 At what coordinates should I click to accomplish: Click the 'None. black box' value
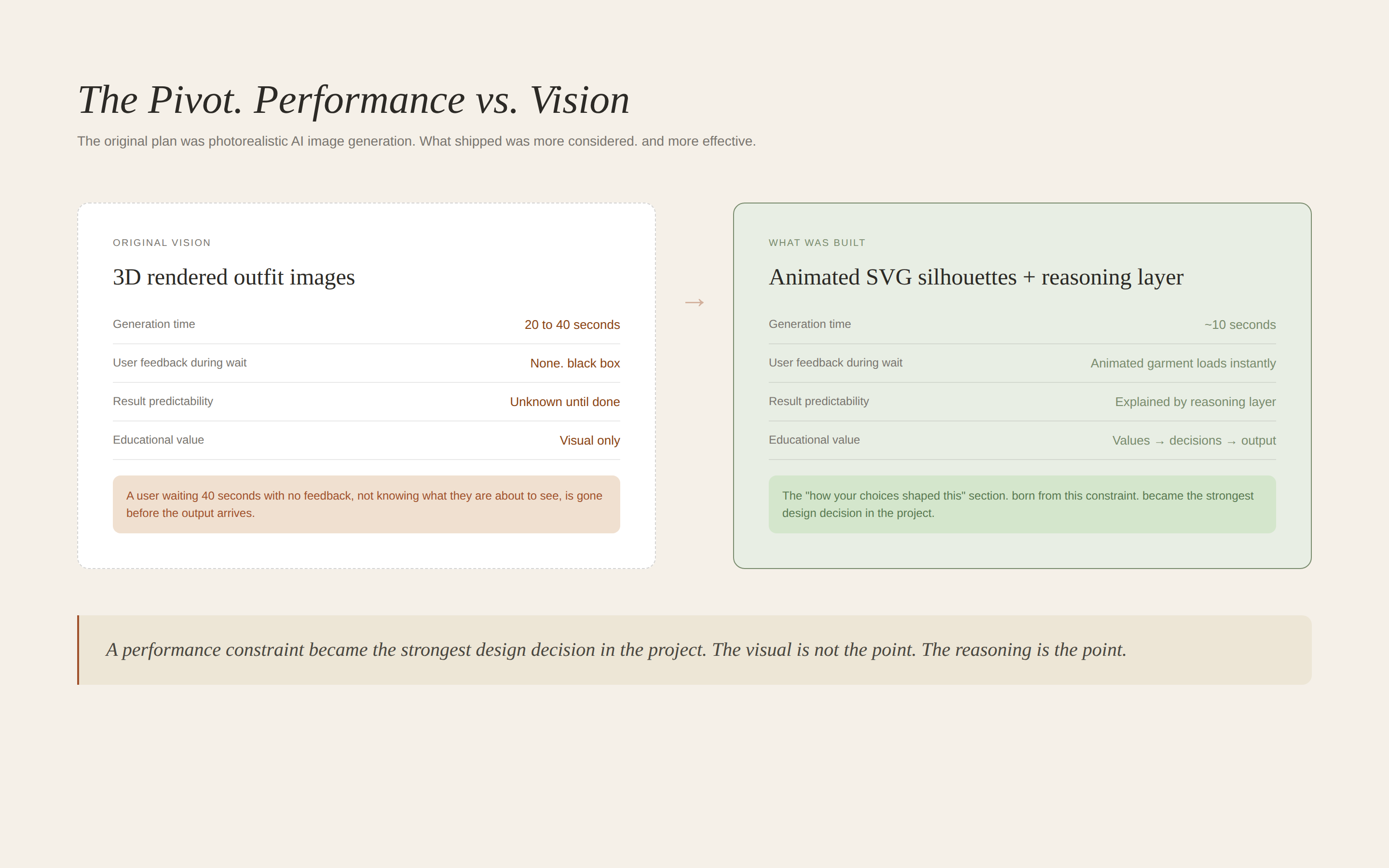point(575,364)
